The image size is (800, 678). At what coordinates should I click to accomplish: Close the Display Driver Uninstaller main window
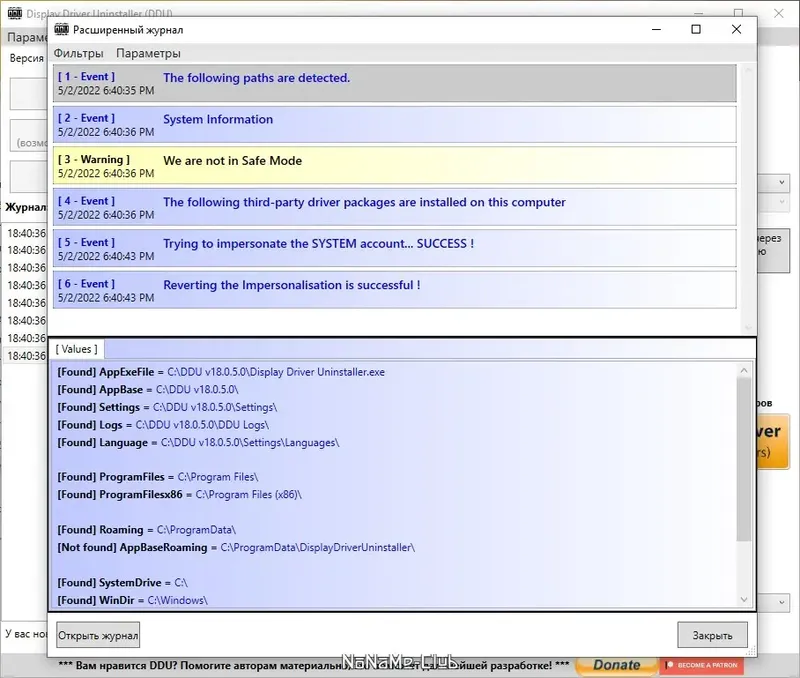(x=779, y=13)
